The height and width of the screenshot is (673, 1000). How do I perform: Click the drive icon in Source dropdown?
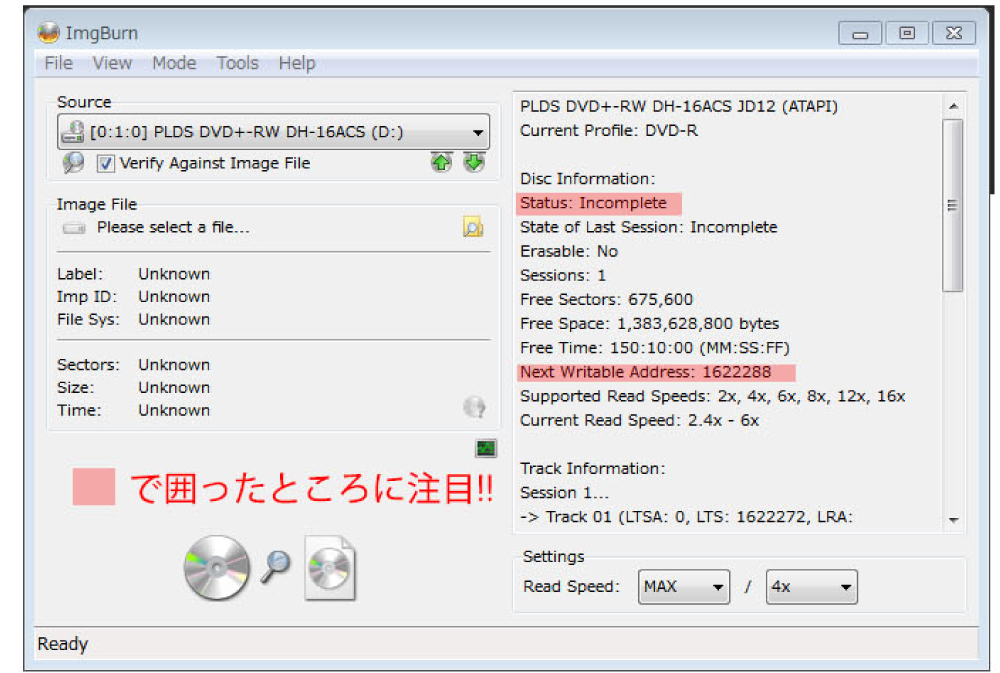(72, 131)
